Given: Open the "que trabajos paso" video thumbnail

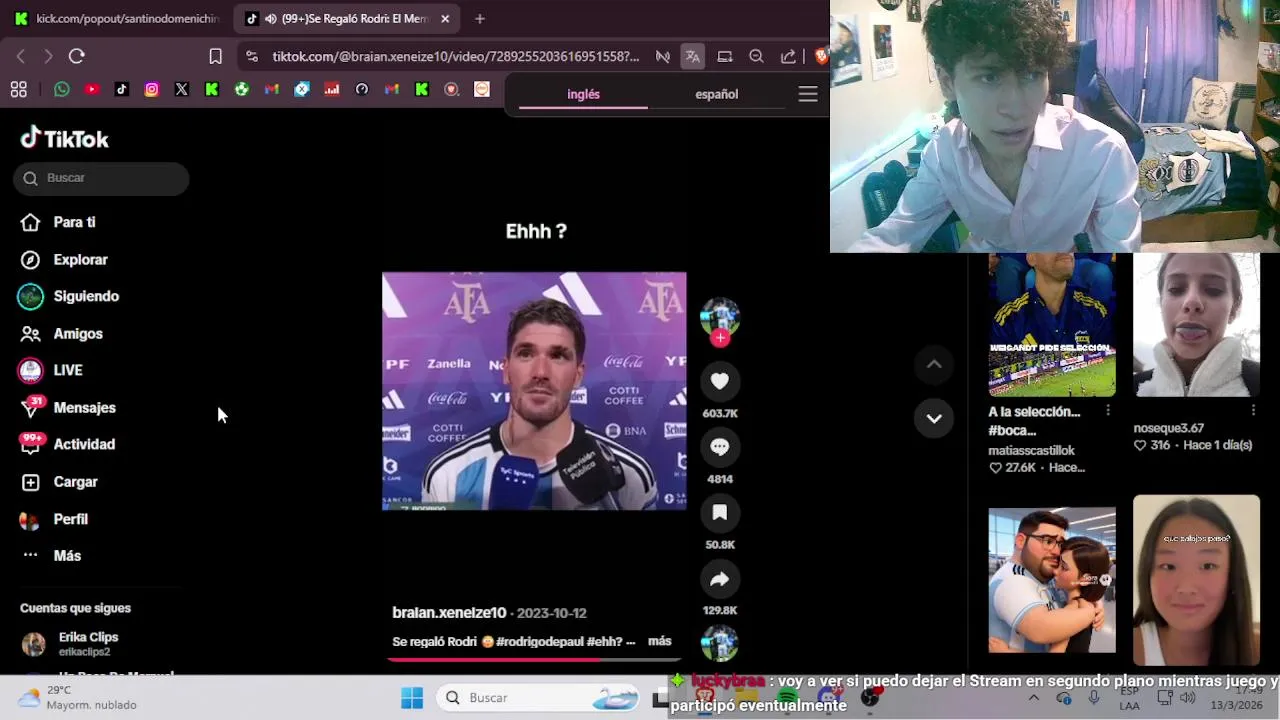Looking at the screenshot, I should [x=1196, y=580].
